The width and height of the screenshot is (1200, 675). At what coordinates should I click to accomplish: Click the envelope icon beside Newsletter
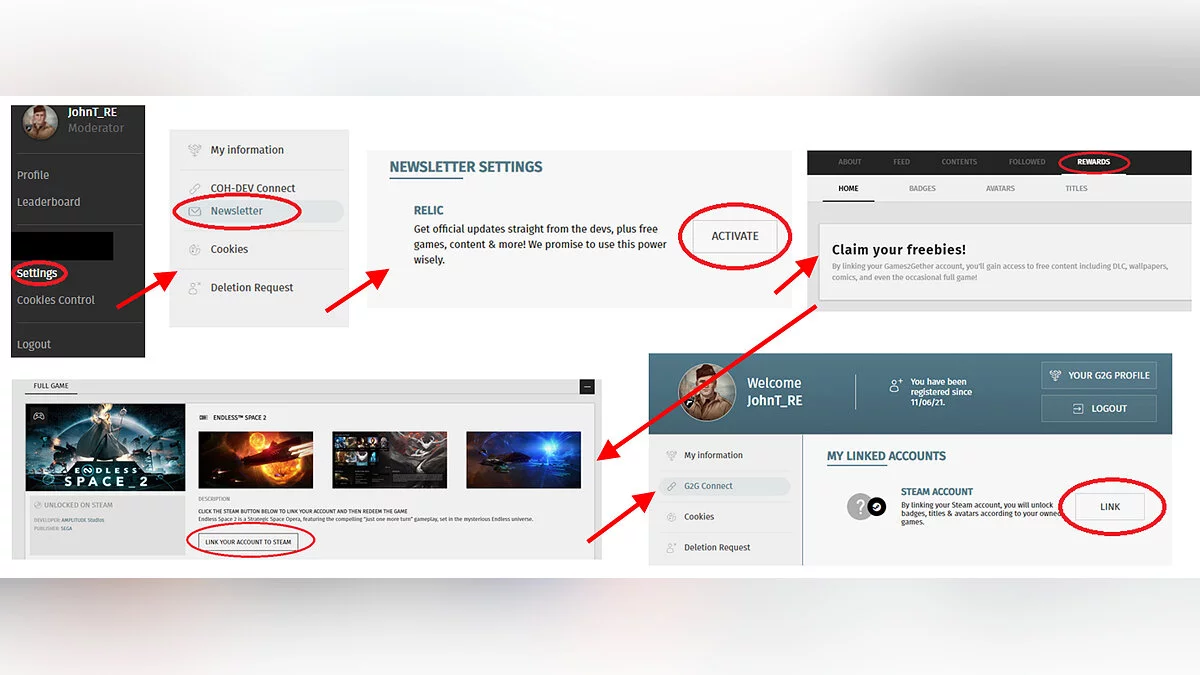[x=195, y=211]
